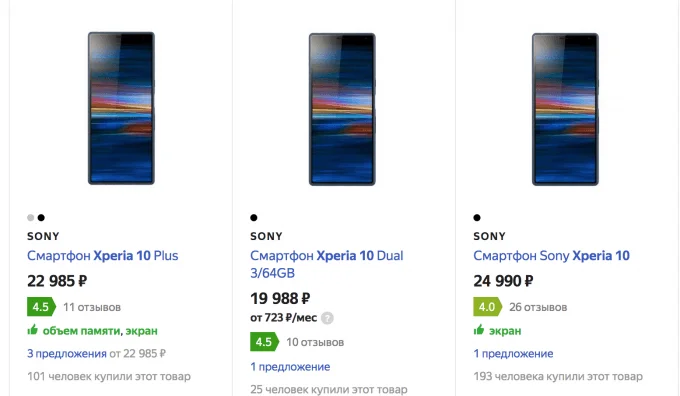Click the Xperia 10 Plus phone image

121,108
